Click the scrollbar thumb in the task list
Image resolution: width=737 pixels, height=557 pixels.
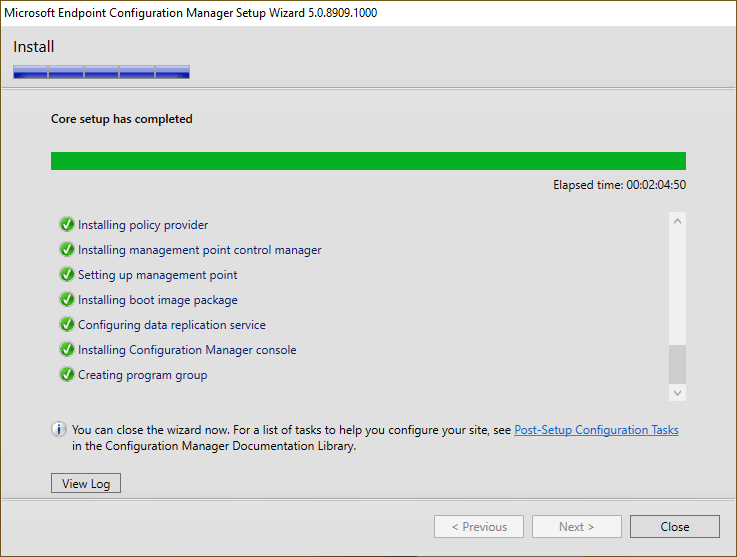[678, 364]
